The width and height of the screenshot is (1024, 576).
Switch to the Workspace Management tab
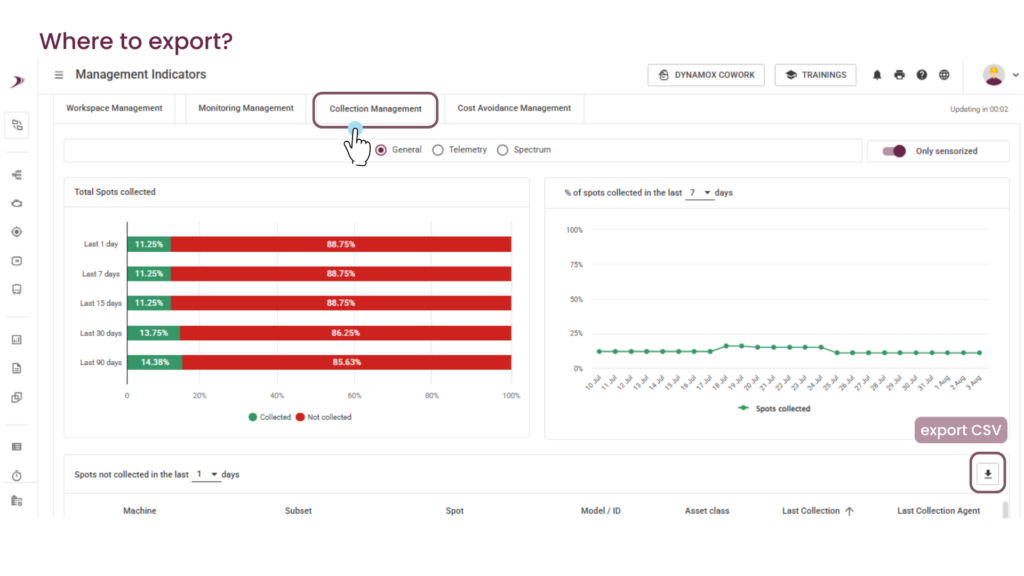click(114, 108)
